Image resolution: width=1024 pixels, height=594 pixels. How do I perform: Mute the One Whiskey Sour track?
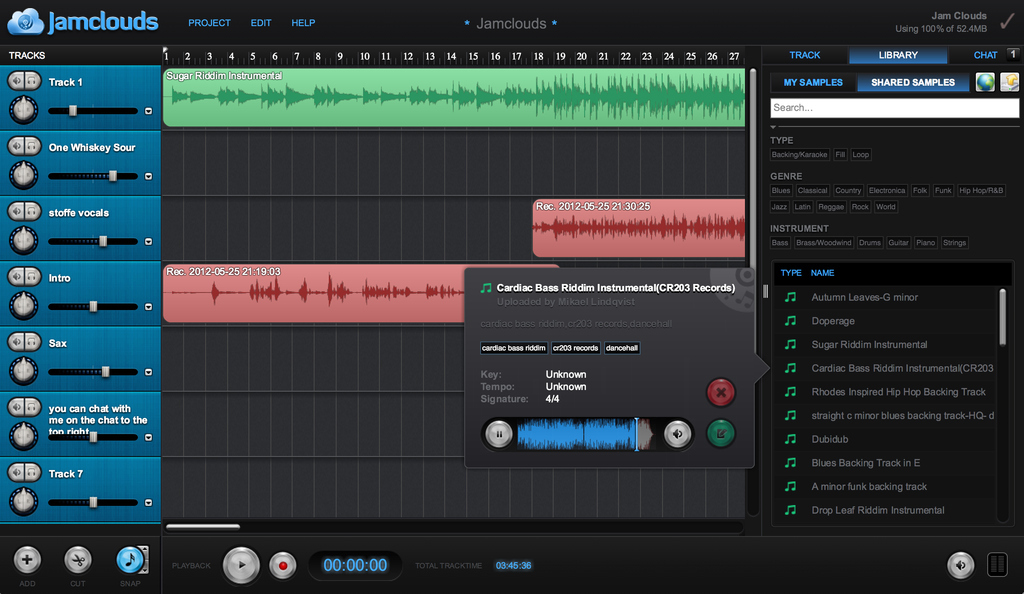pos(16,146)
